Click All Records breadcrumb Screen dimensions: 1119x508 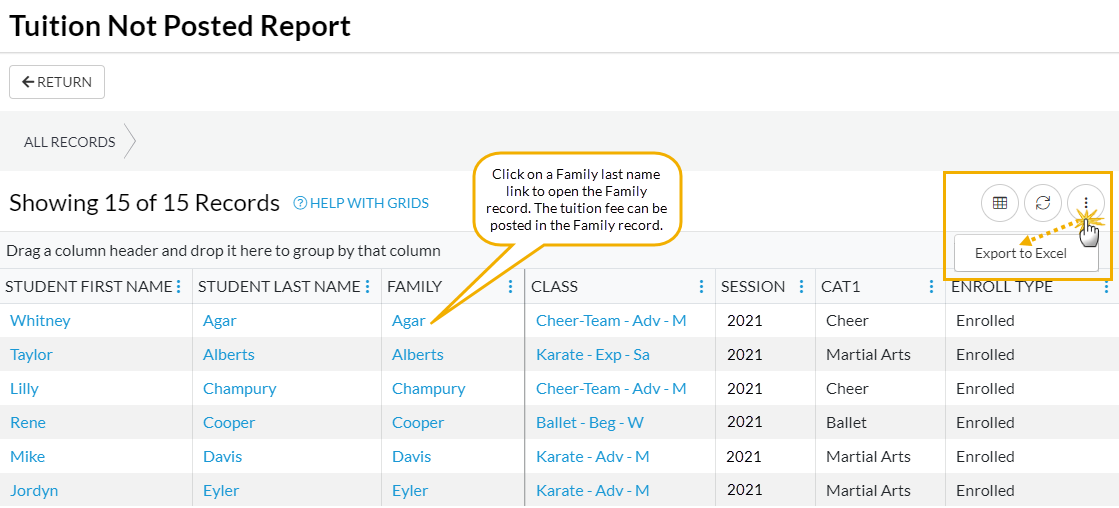point(70,142)
